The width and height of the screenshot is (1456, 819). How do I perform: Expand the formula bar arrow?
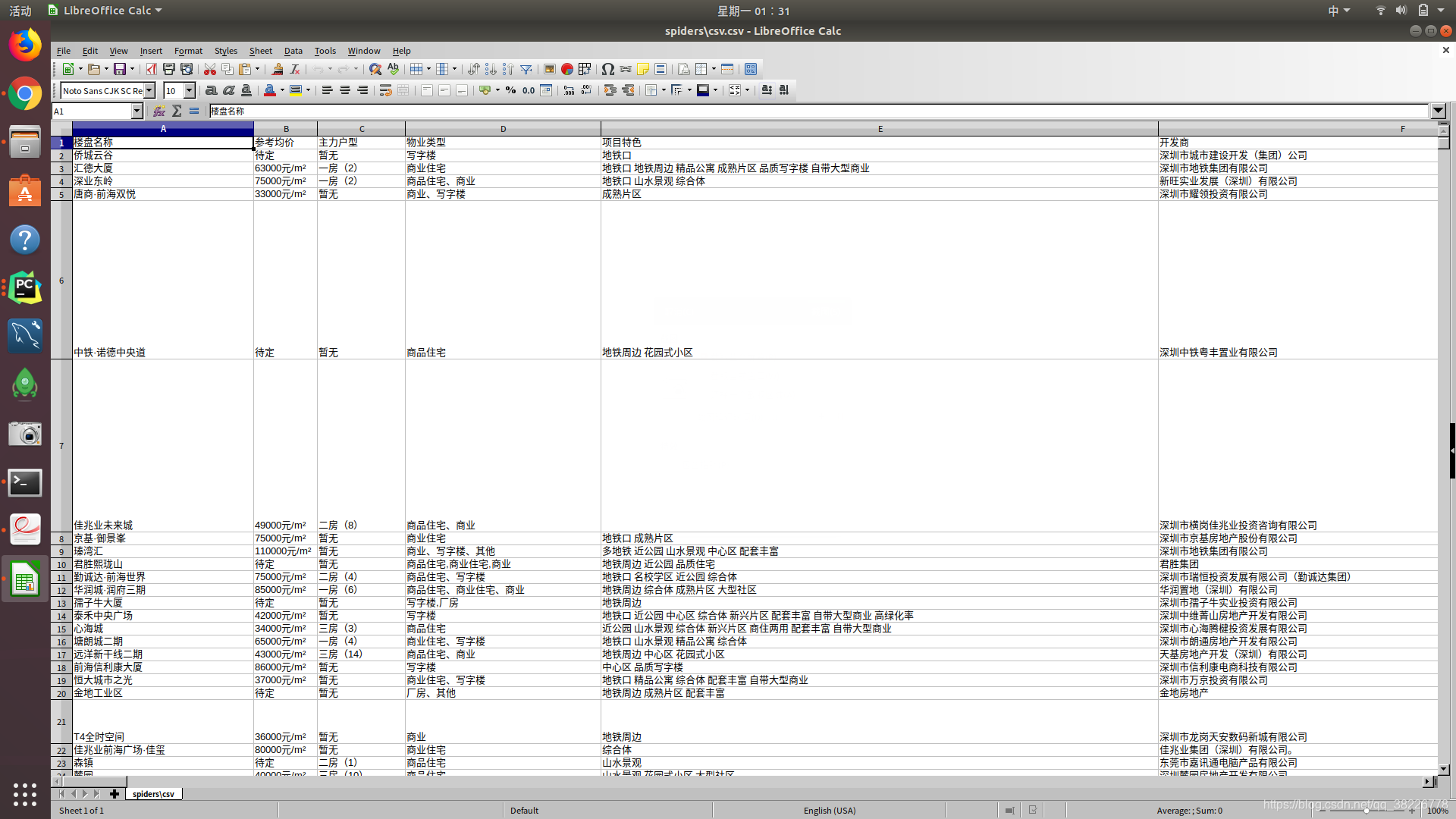click(1438, 111)
